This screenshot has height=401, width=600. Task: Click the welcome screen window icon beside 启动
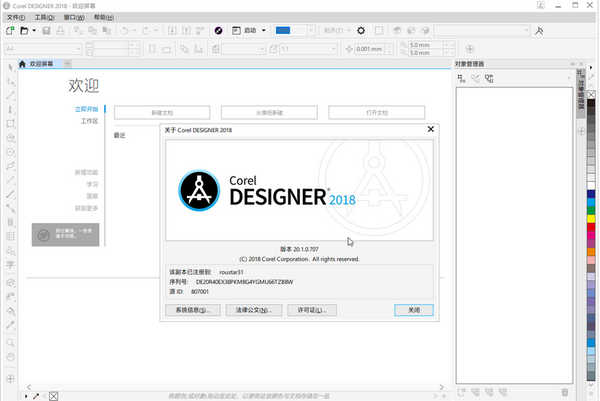(236, 31)
